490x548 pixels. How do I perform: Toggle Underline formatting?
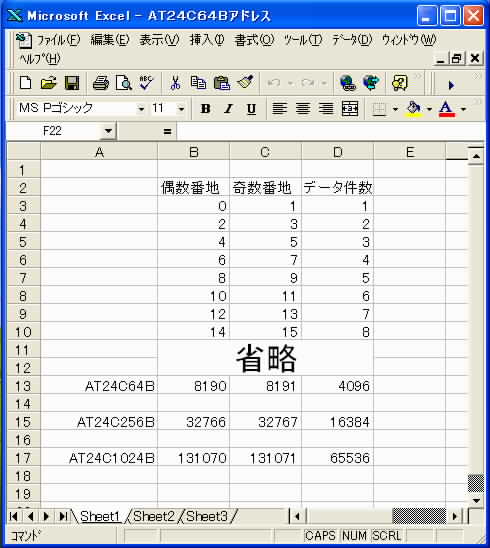[251, 109]
